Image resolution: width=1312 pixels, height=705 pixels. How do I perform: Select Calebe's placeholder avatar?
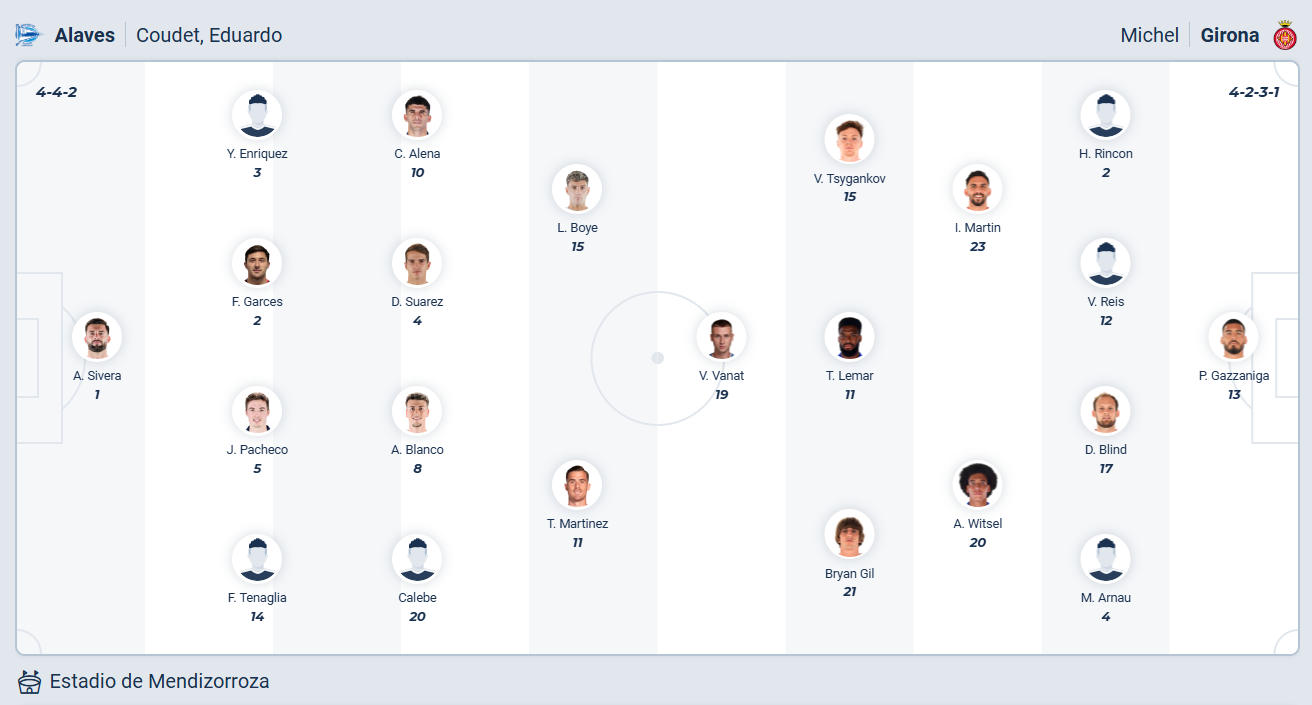tap(417, 559)
